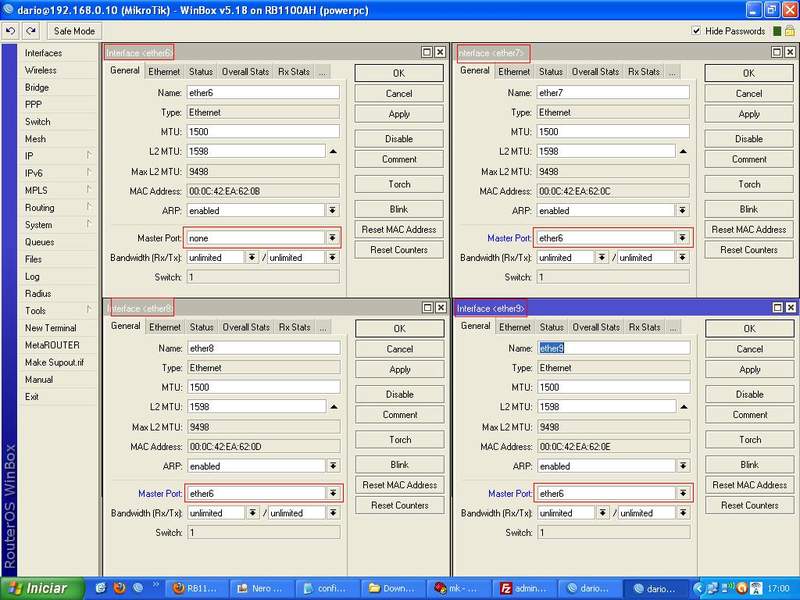Open Wireless in the sidebar menu
Viewport: 800px width, 600px height.
pyautogui.click(x=40, y=70)
